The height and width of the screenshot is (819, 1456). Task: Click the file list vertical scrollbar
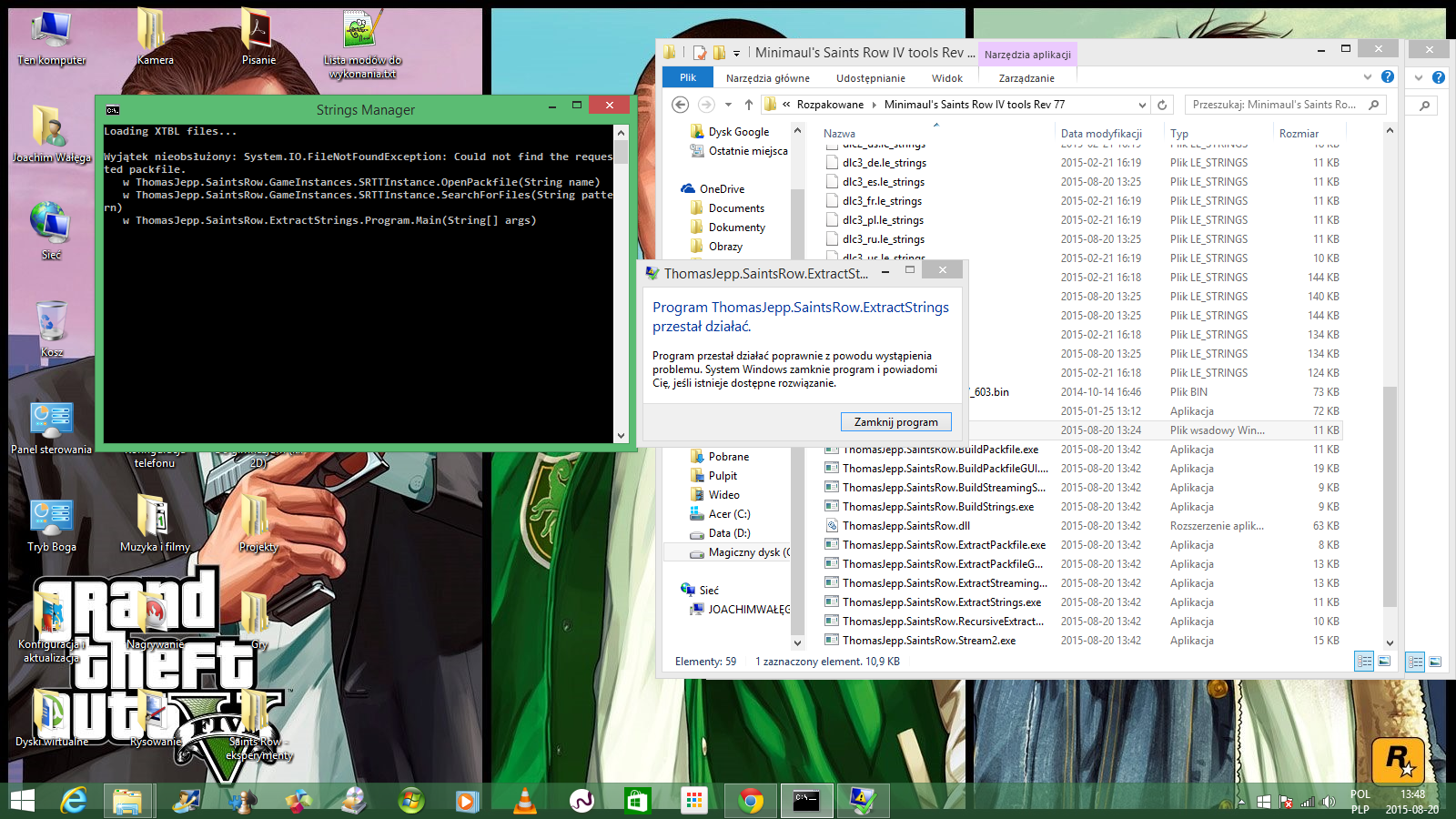(1390, 496)
